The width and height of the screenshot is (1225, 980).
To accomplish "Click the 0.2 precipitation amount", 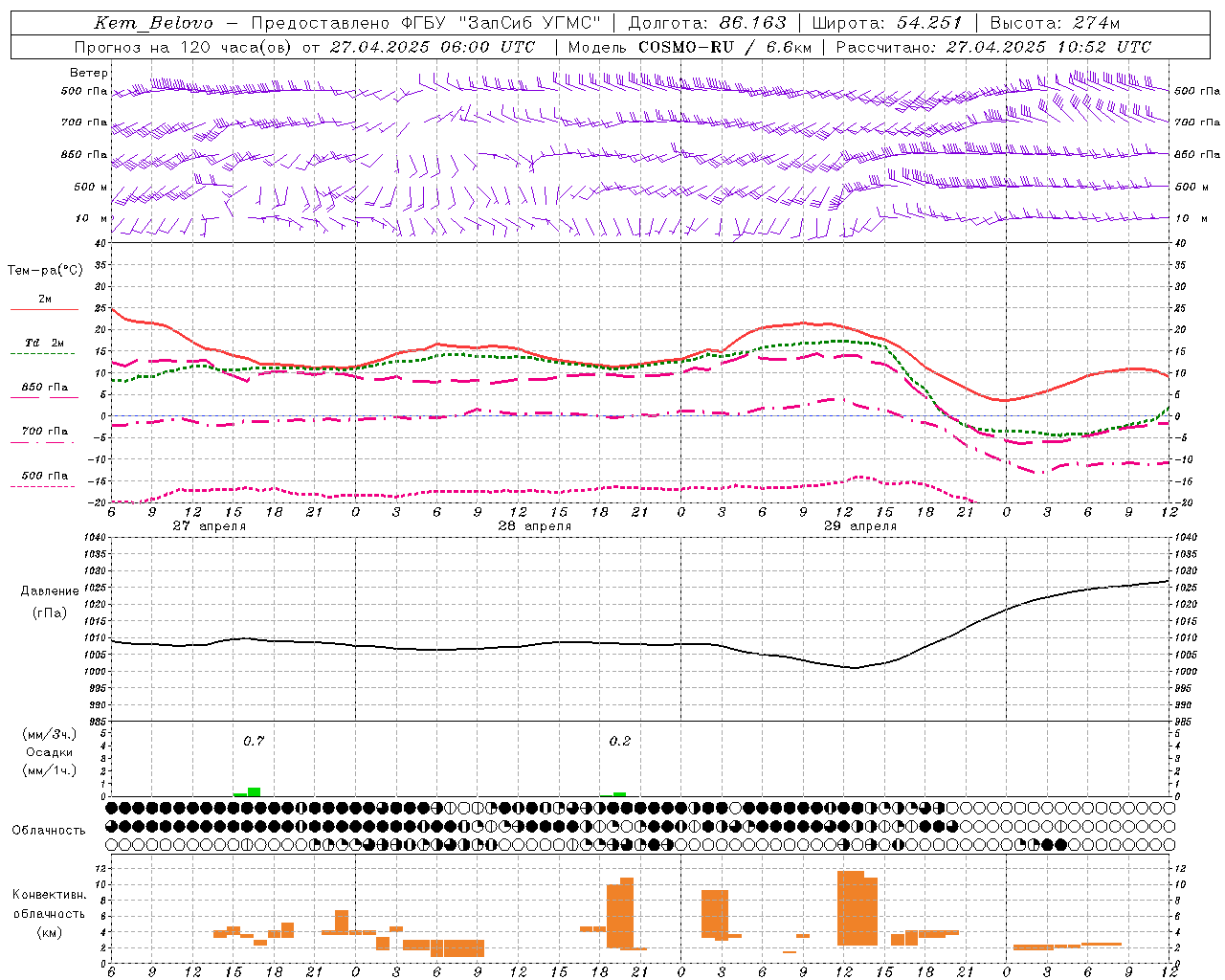I will coord(620,742).
